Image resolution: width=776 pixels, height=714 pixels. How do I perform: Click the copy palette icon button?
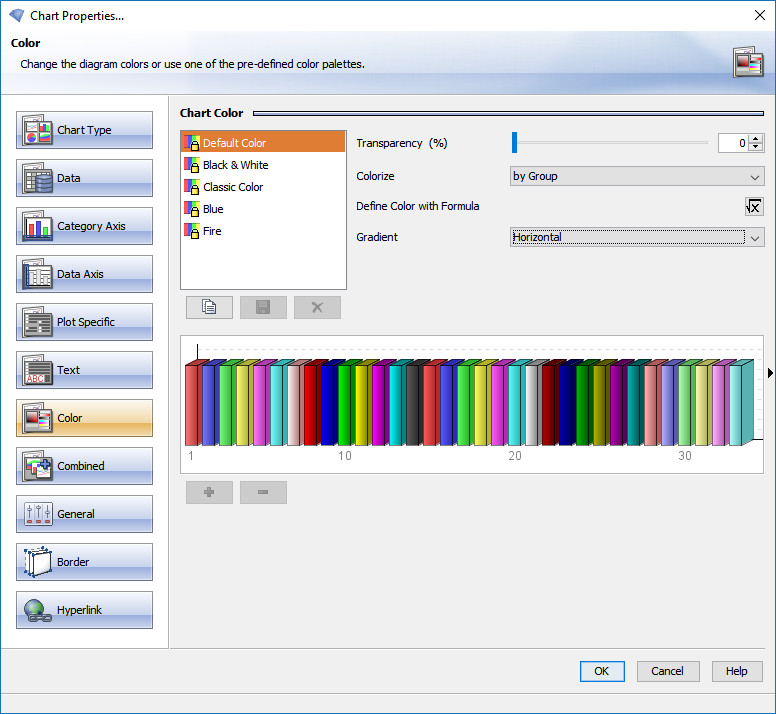(x=209, y=307)
